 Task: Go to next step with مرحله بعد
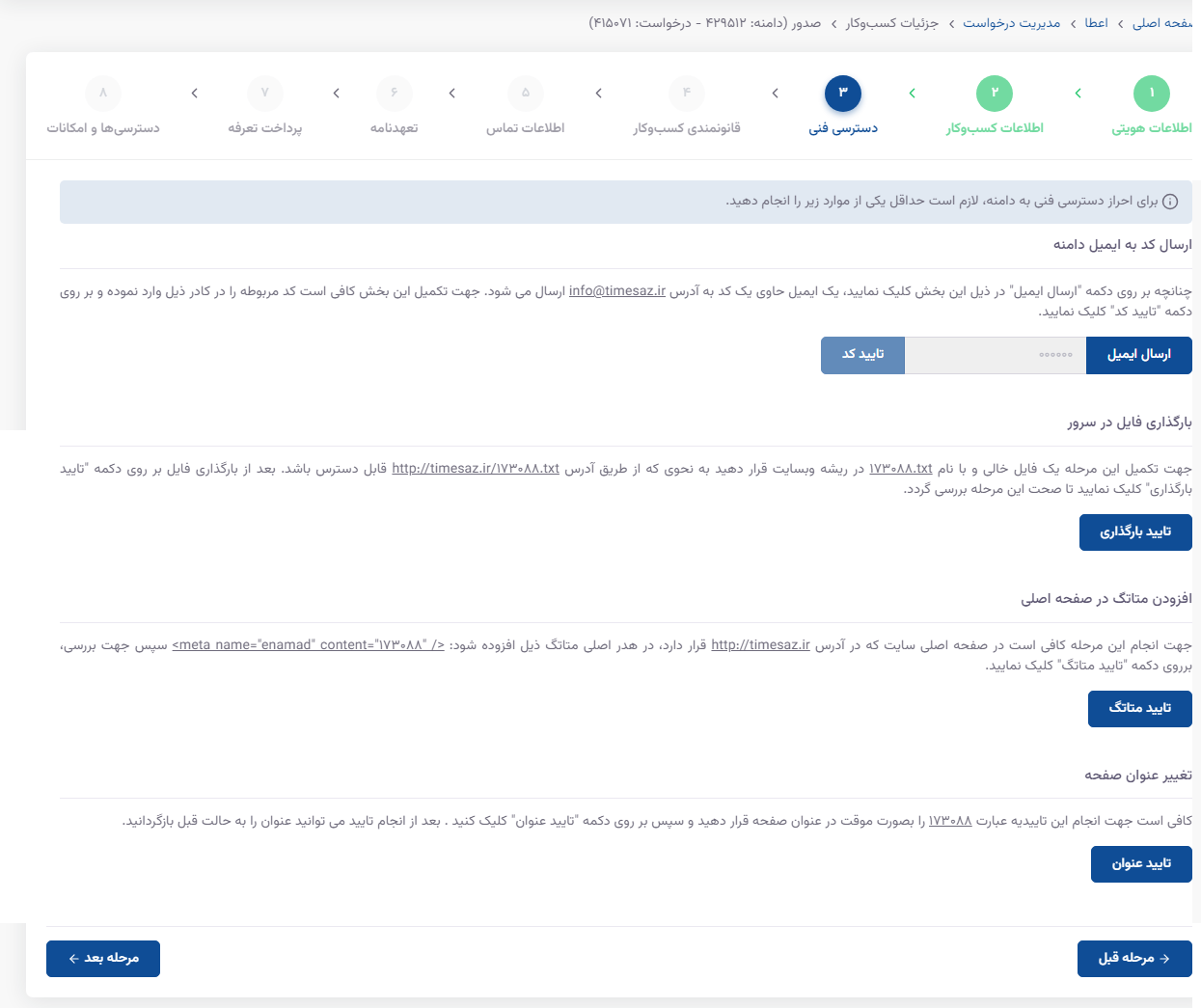tap(103, 959)
